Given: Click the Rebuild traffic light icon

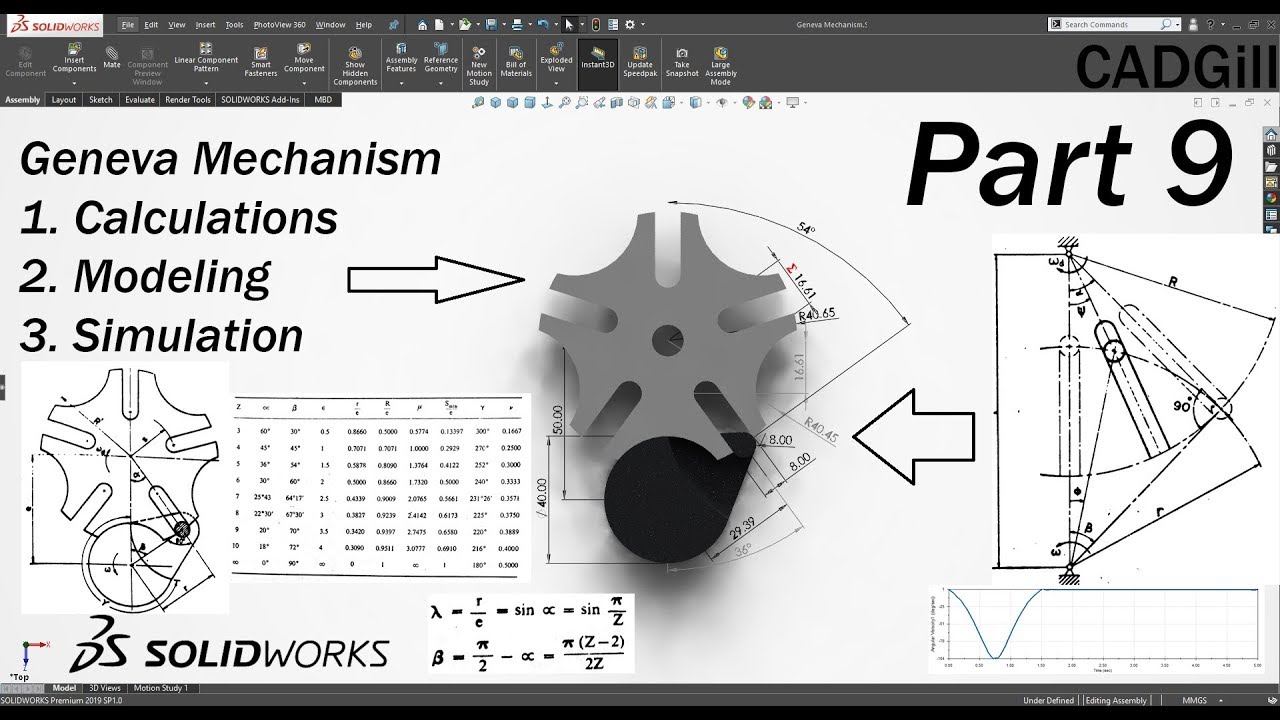Looking at the screenshot, I should 596,24.
